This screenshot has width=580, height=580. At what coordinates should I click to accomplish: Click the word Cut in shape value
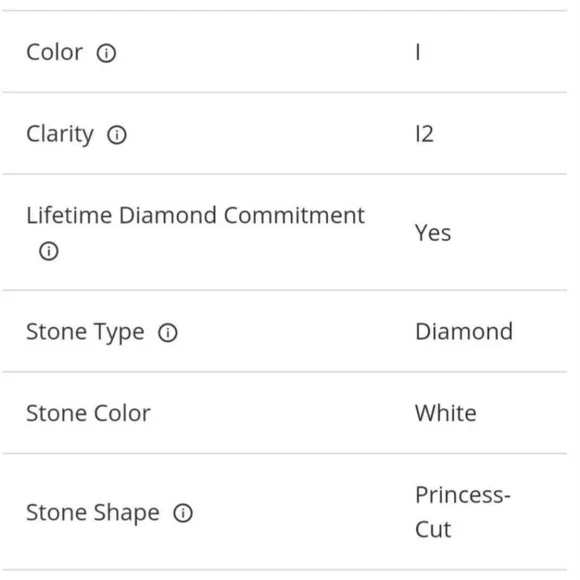point(433,529)
